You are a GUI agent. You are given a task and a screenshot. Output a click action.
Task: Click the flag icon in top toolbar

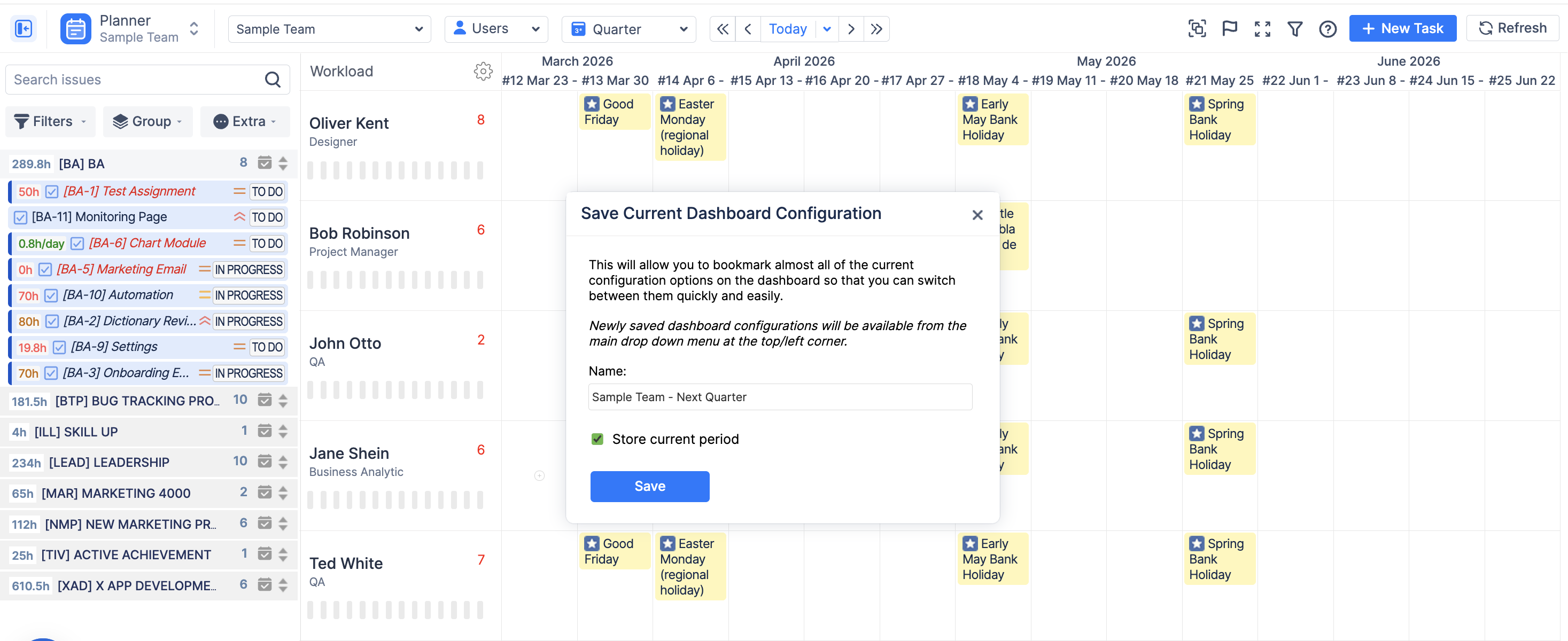click(x=1230, y=29)
